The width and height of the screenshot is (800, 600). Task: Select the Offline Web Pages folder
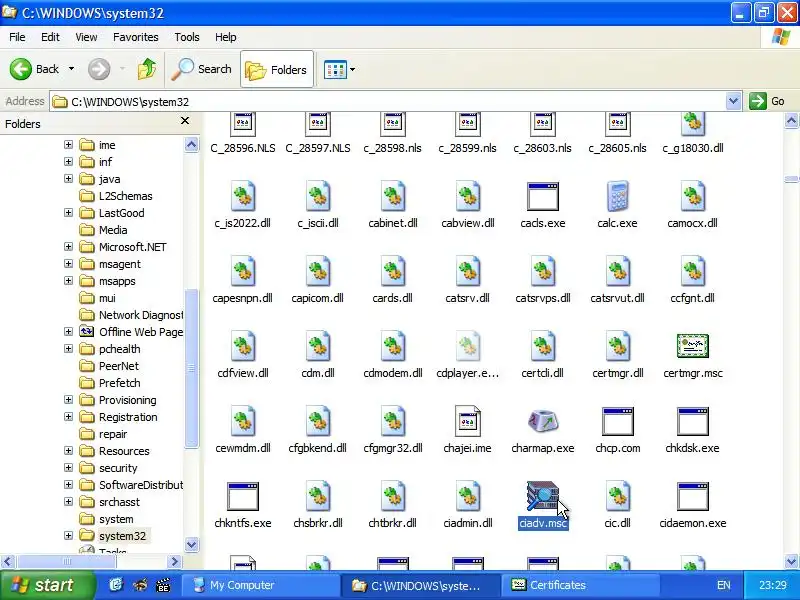point(141,332)
